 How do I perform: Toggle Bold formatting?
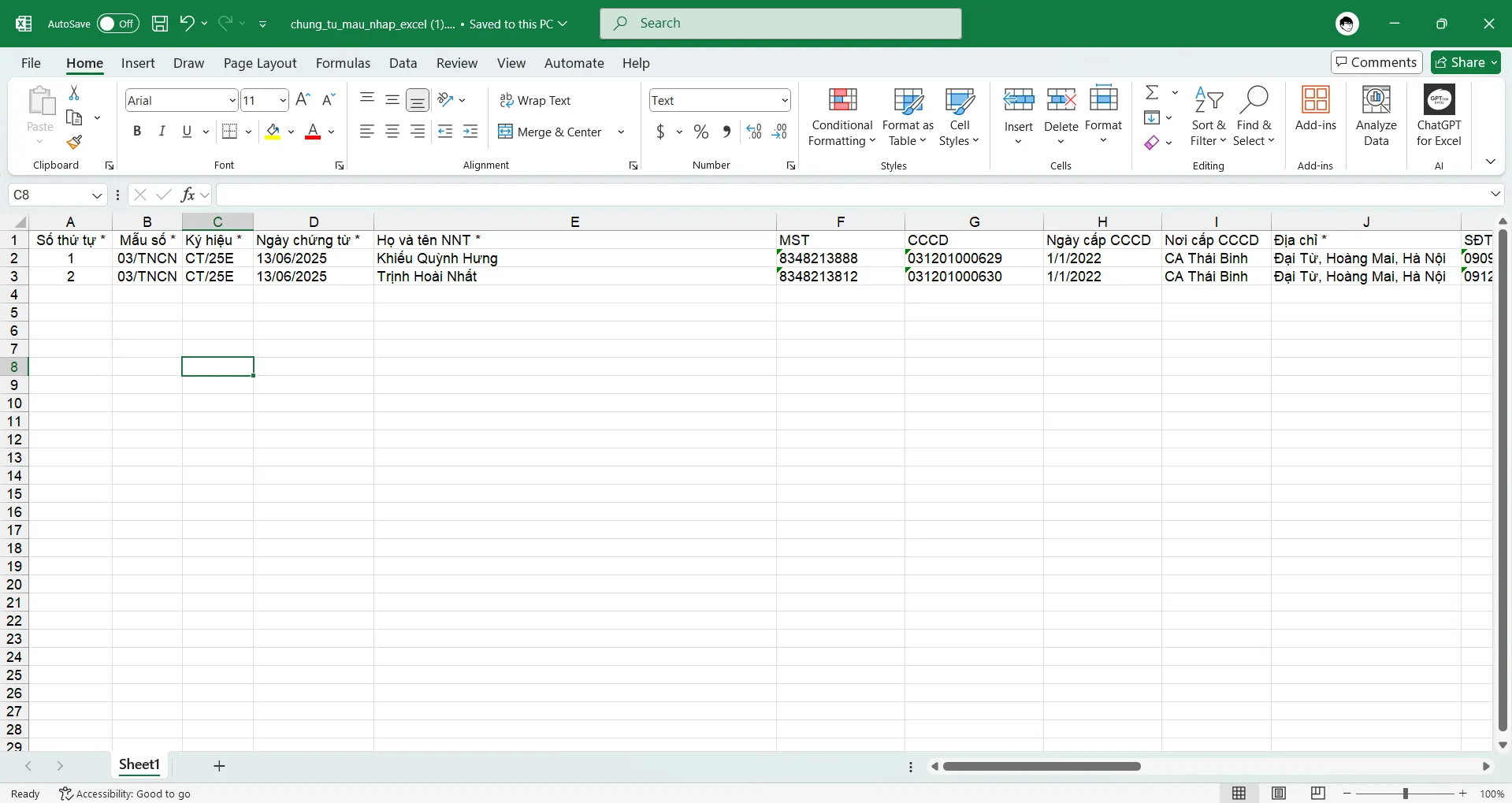[137, 132]
